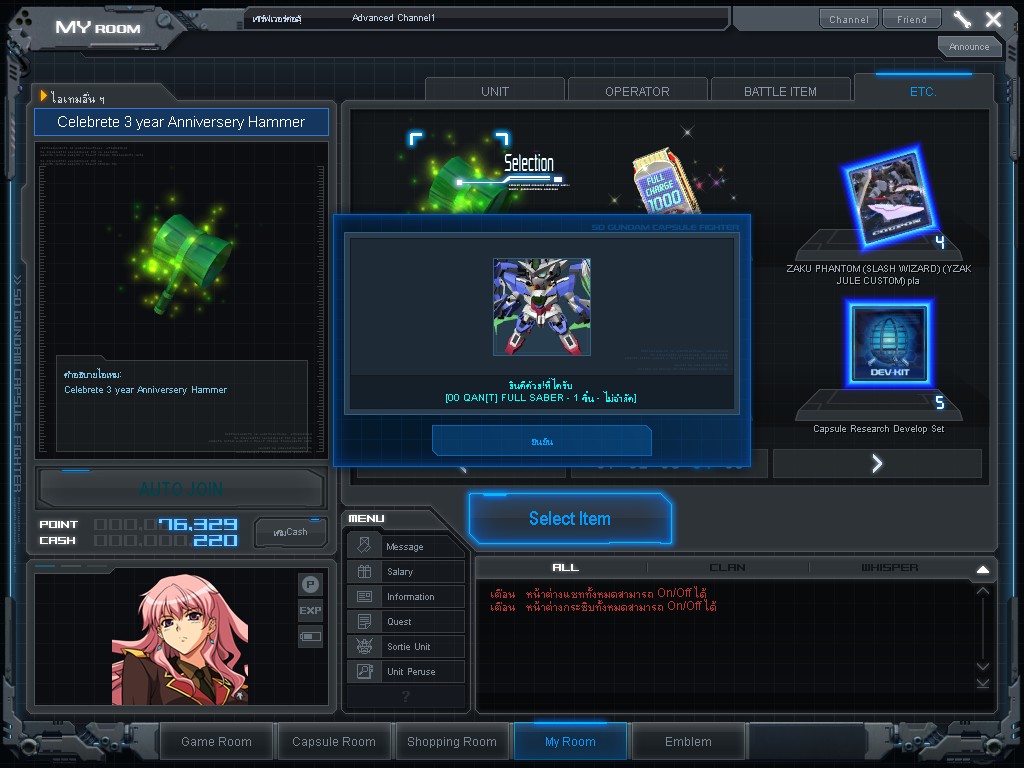
Task: Click the Message envelope icon
Action: point(364,546)
